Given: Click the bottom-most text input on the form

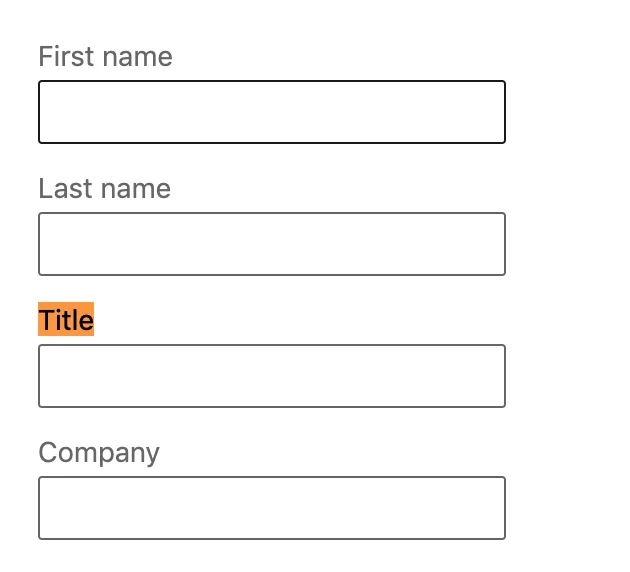Looking at the screenshot, I should (x=271, y=508).
